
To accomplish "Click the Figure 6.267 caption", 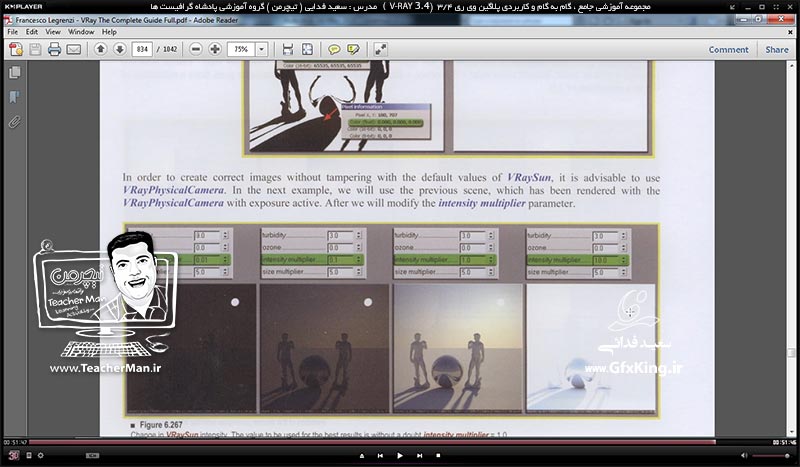I will [x=161, y=425].
